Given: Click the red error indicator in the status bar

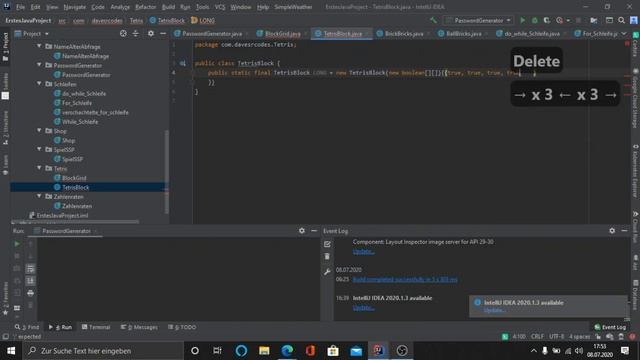Looking at the screenshot, I should [632, 337].
